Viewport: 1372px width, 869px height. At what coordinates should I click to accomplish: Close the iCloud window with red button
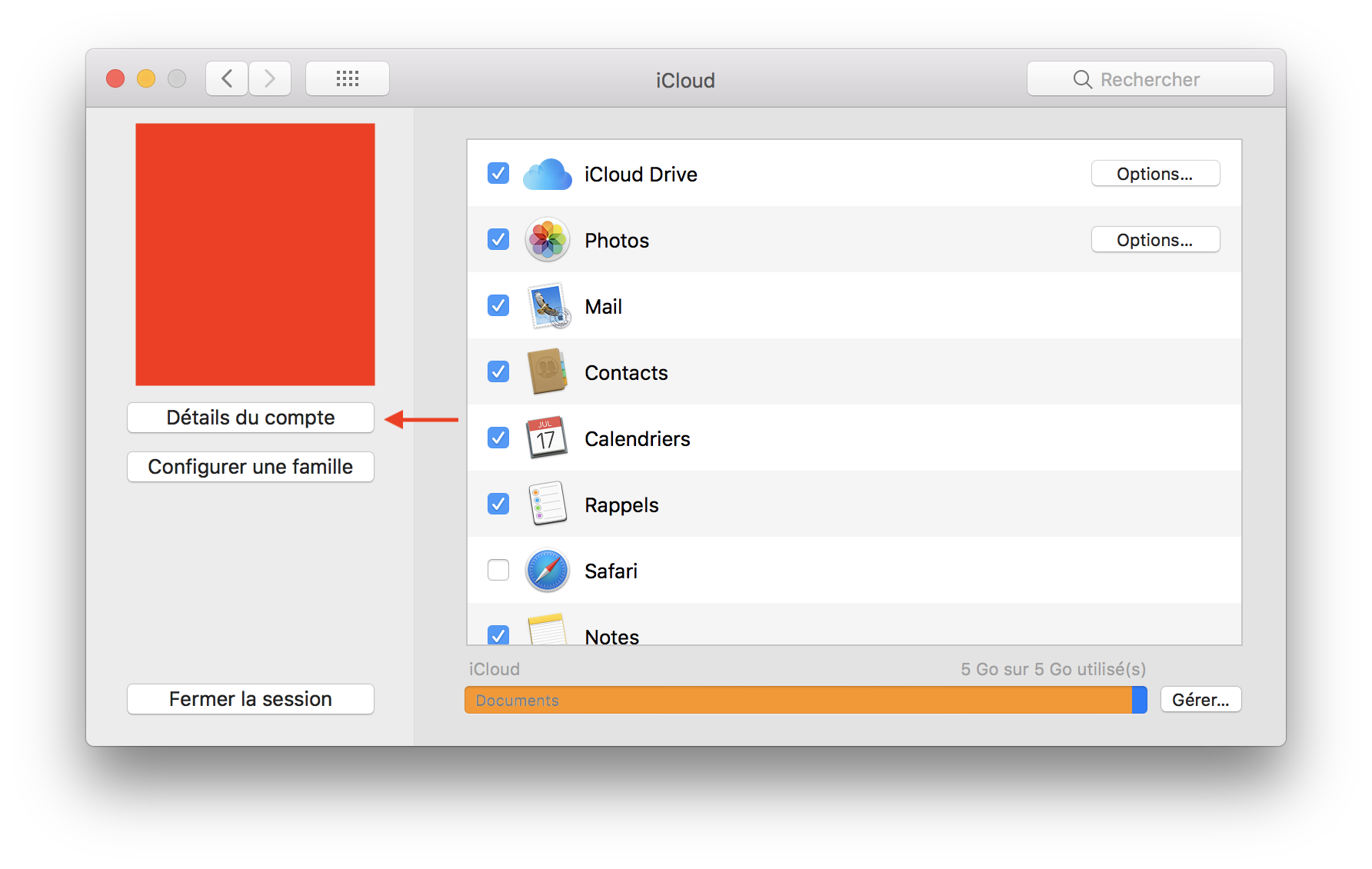[x=115, y=78]
